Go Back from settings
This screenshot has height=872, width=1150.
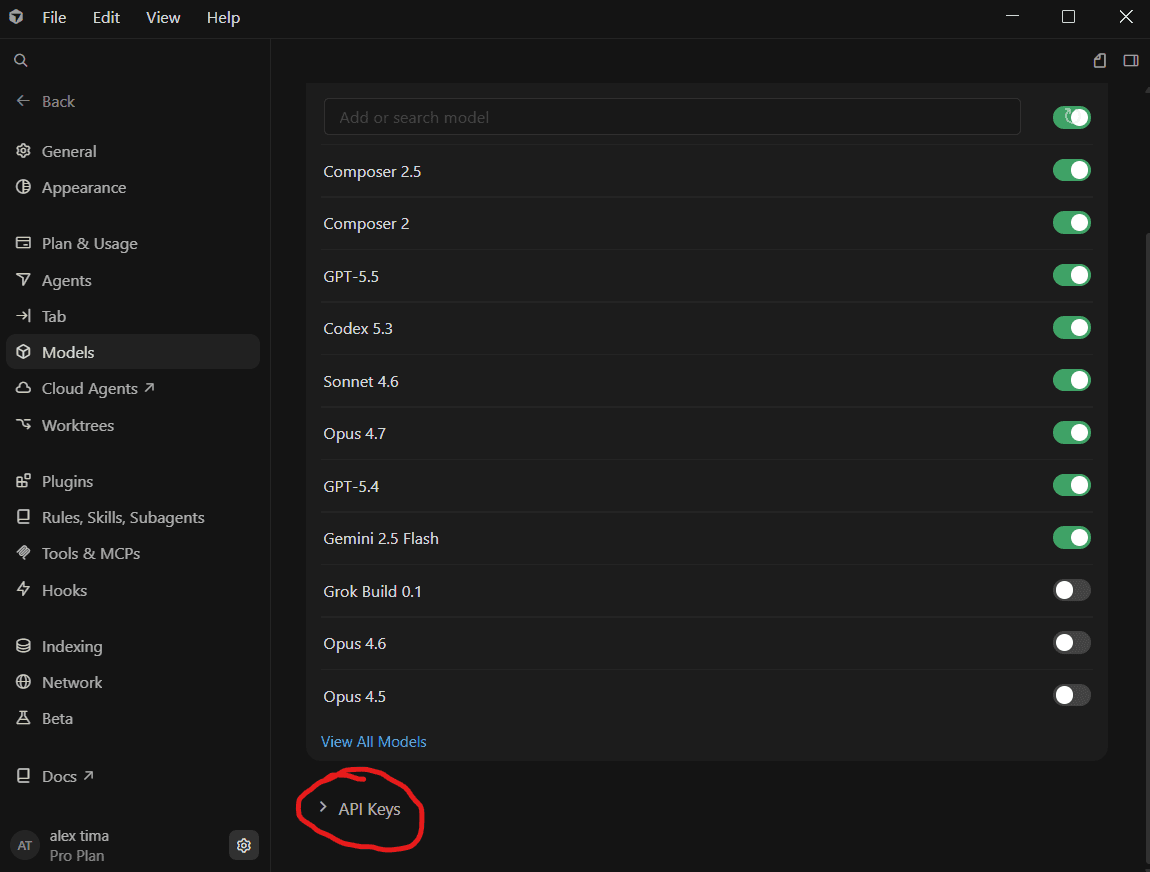(x=45, y=101)
